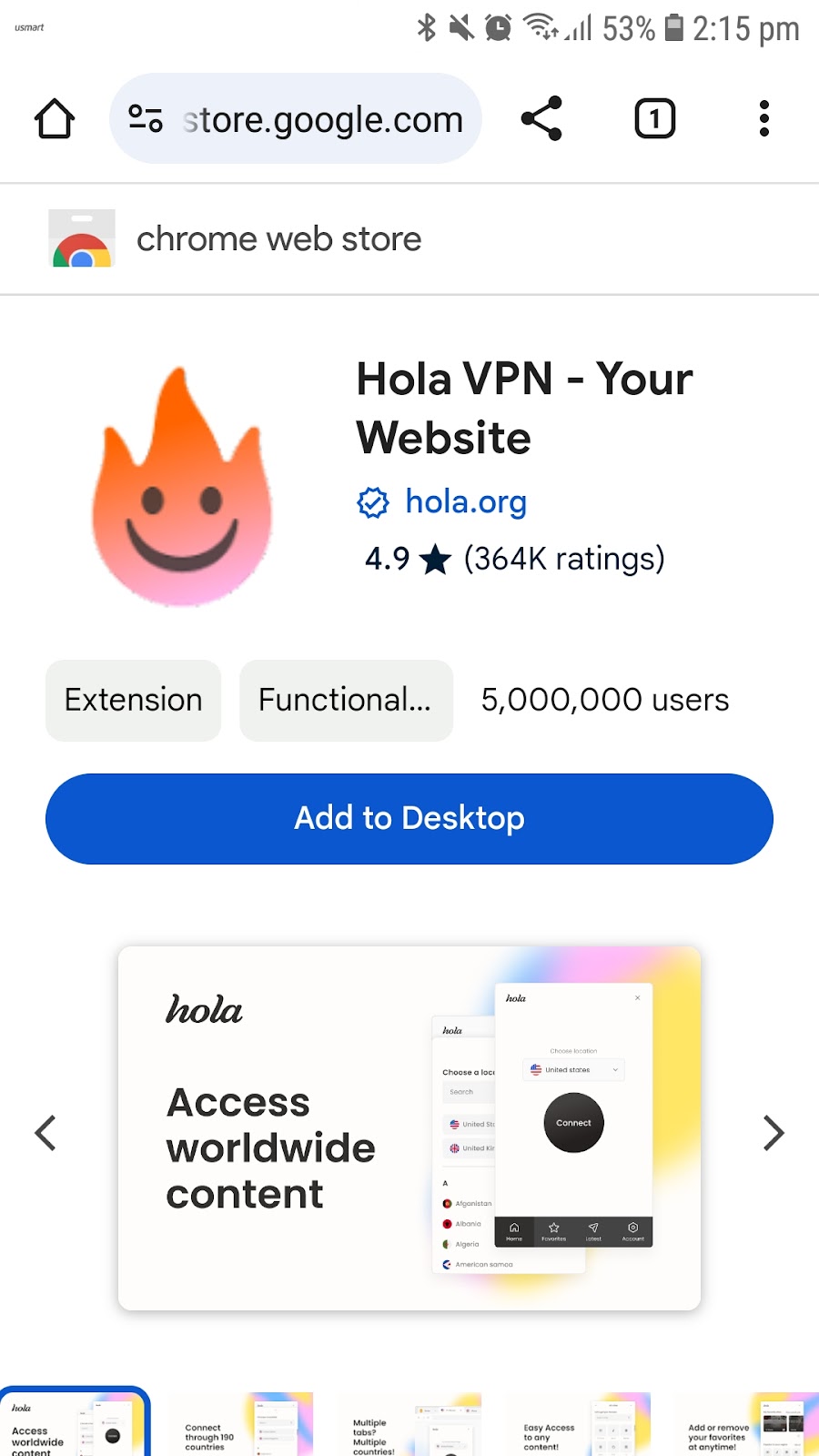Open the three-dot browser menu

point(764,119)
